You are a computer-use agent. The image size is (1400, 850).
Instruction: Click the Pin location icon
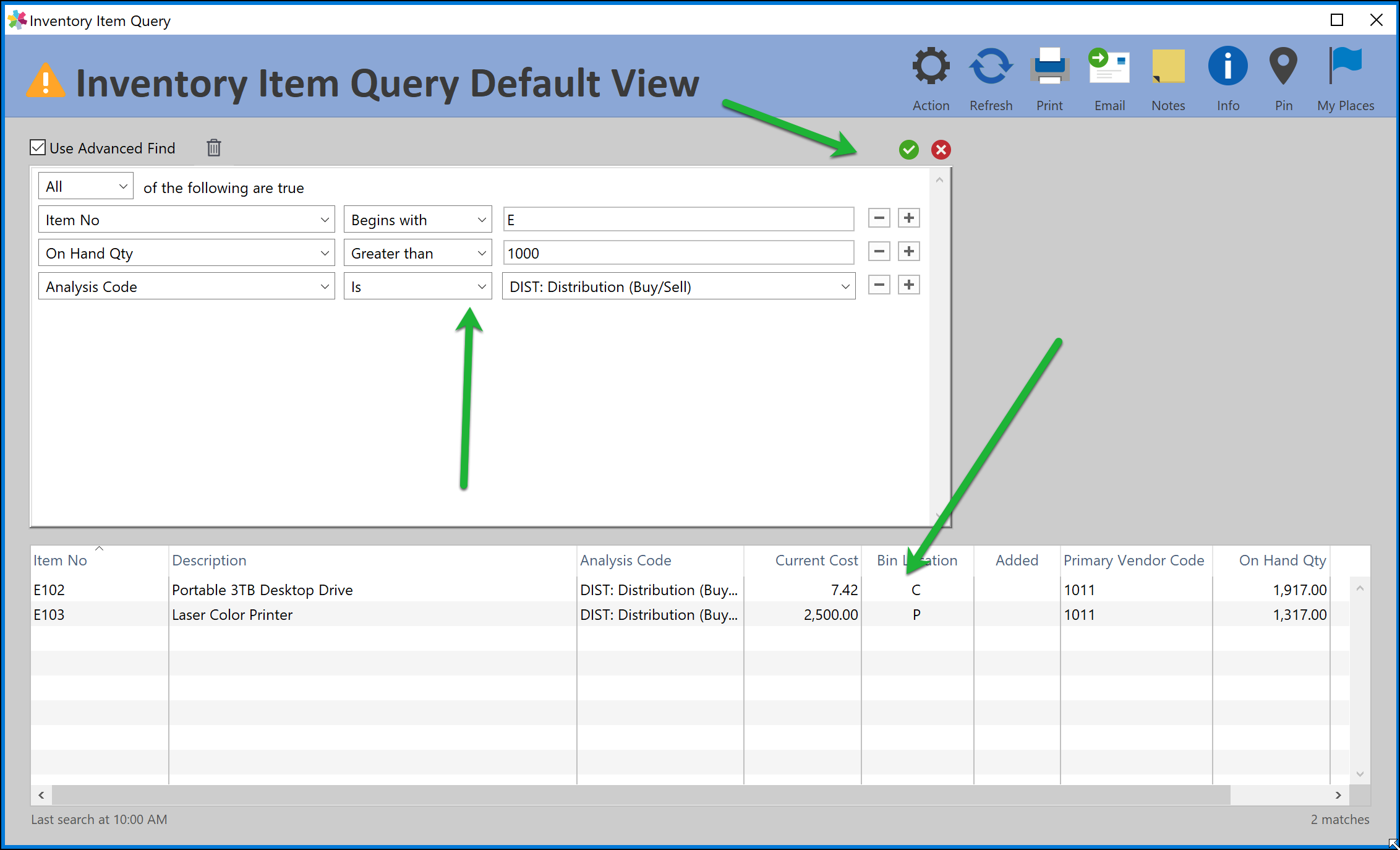tap(1283, 67)
